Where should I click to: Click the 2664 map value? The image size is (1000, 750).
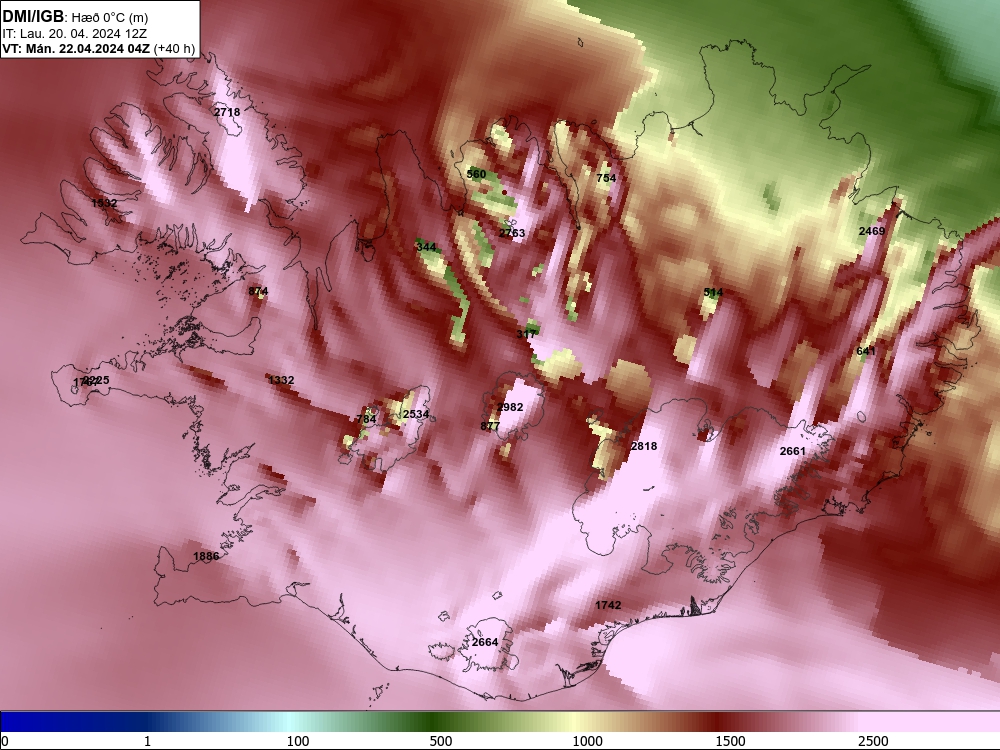tap(485, 642)
